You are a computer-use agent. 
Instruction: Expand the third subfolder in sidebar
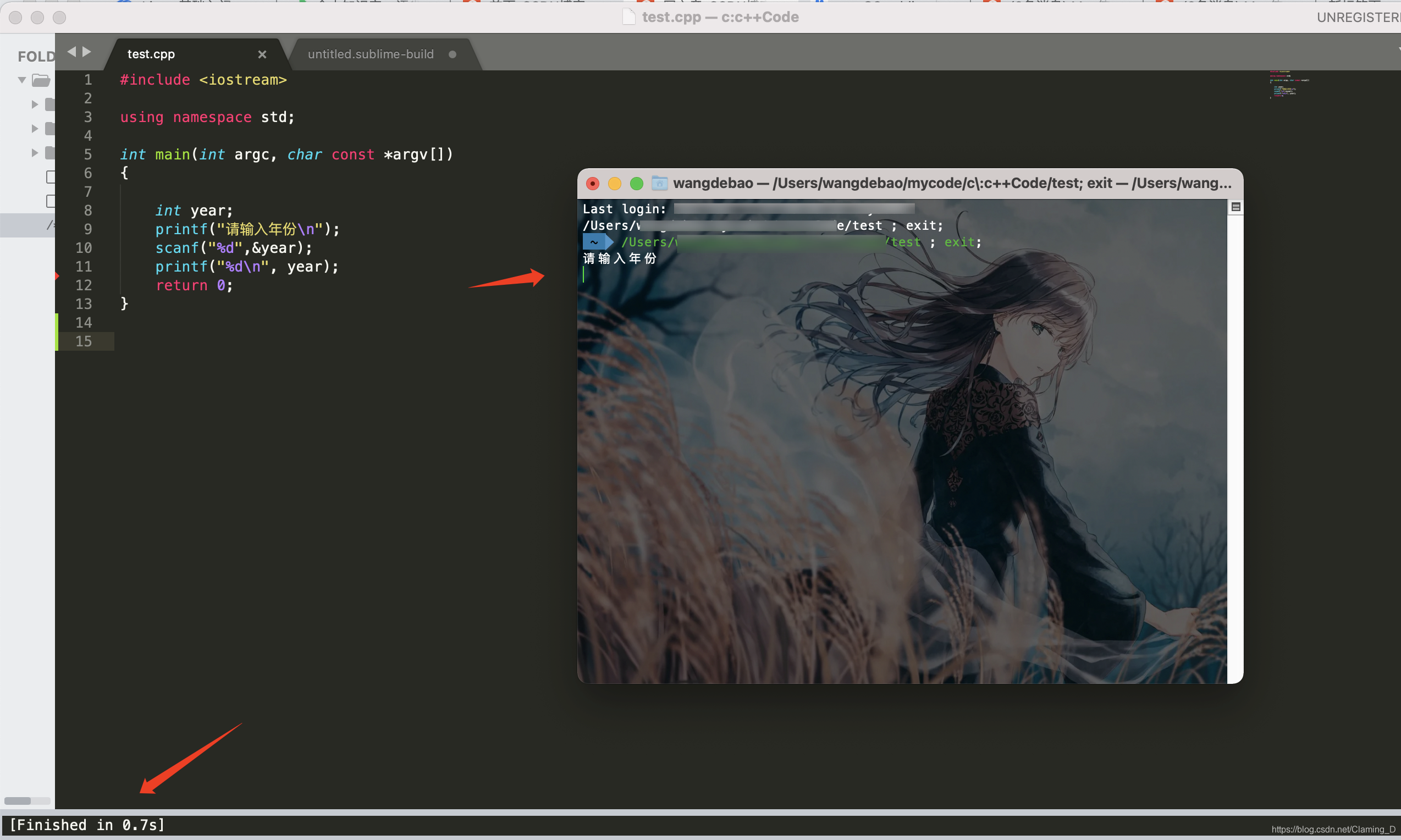click(35, 153)
